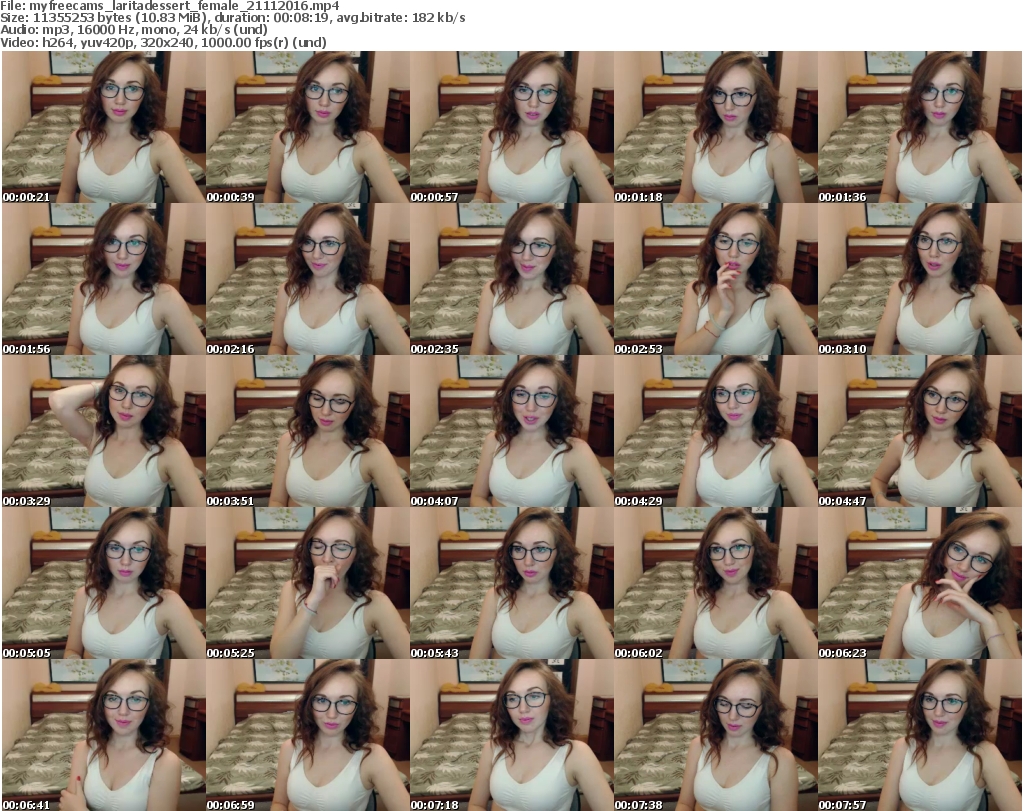Select the thumbnail stamped 00:00:21
The height and width of the screenshot is (811, 1024).
click(x=104, y=127)
